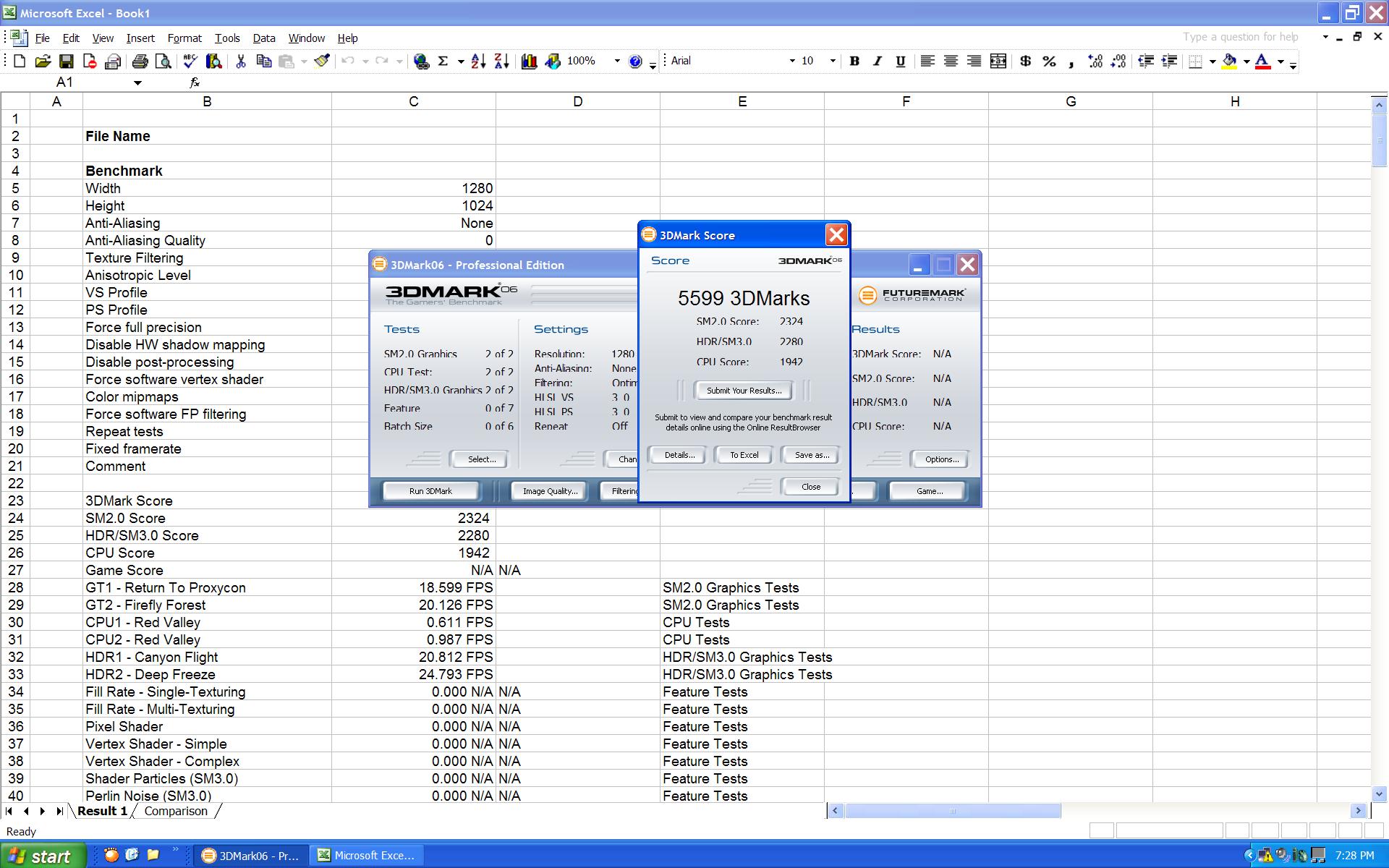Decrease indent of cell contents
This screenshot has width=1389, height=868.
point(1146,61)
